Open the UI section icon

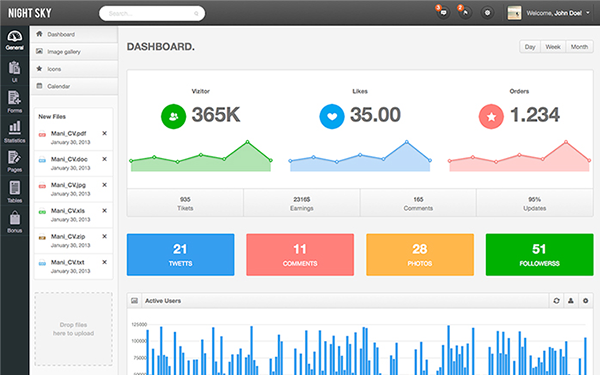point(15,68)
